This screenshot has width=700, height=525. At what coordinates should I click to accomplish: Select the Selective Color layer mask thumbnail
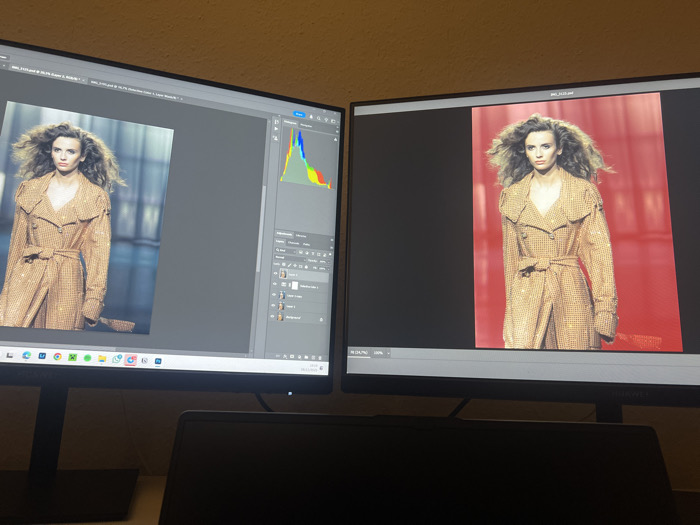click(x=295, y=286)
